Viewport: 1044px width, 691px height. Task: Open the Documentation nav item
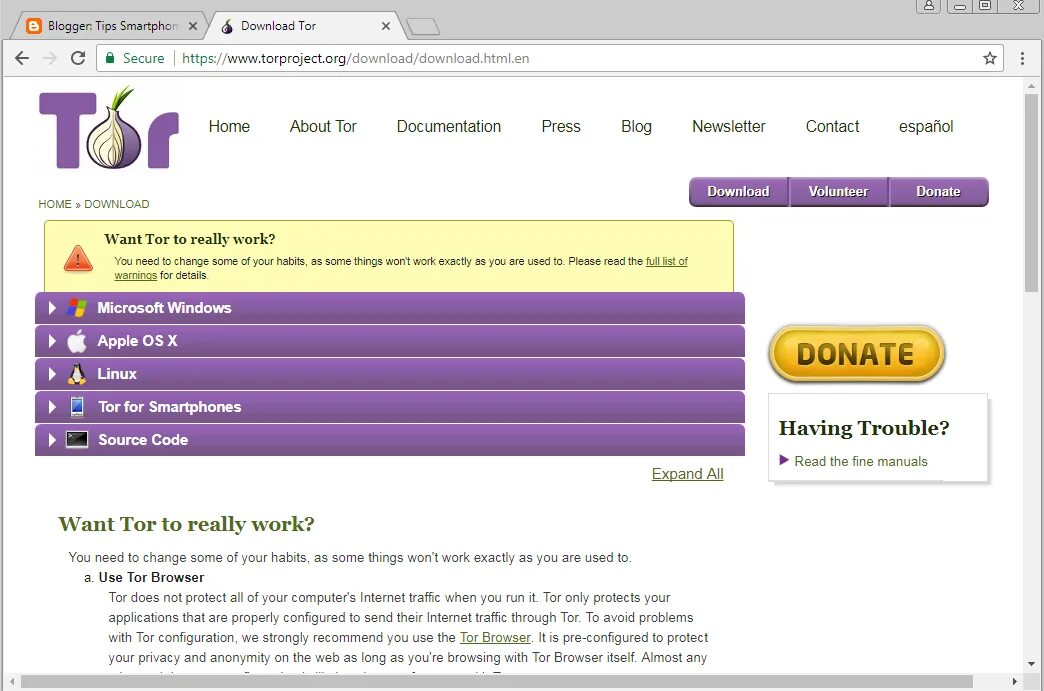tap(449, 126)
